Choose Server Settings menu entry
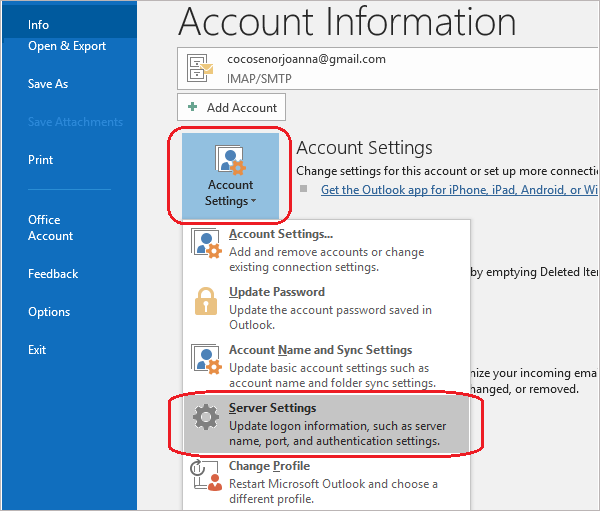The image size is (600, 511). click(x=326, y=424)
